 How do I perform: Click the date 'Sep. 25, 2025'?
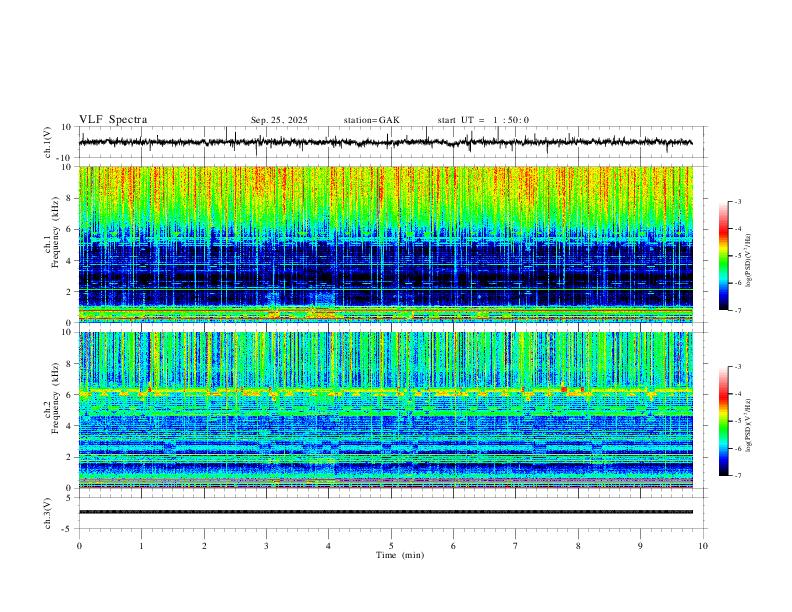click(x=279, y=120)
